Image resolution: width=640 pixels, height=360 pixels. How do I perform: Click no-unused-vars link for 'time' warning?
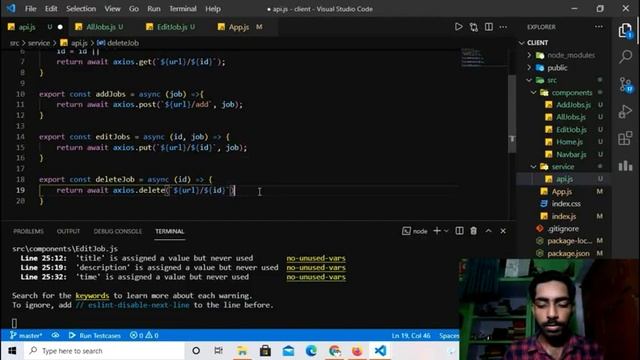[x=316, y=277]
